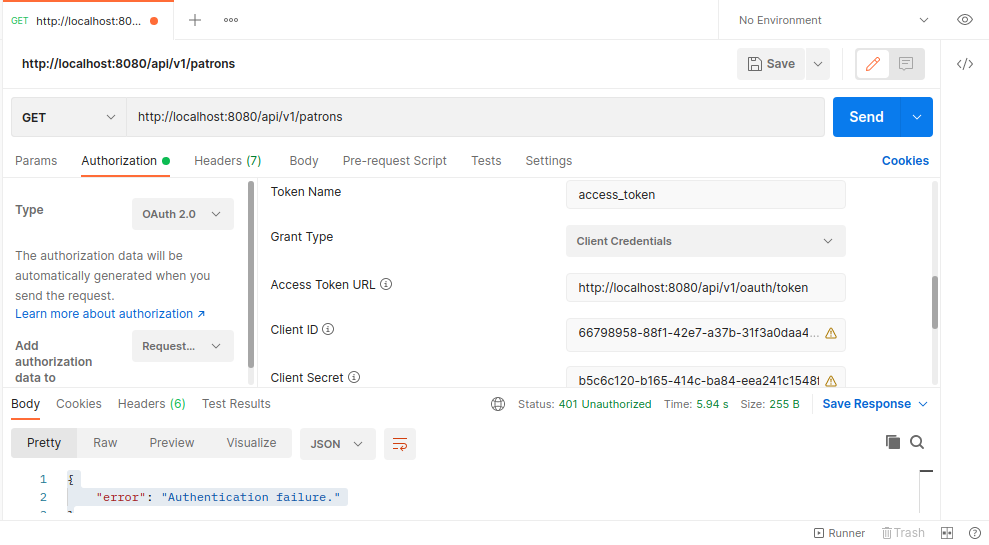Click the network globe icon near status

click(498, 404)
